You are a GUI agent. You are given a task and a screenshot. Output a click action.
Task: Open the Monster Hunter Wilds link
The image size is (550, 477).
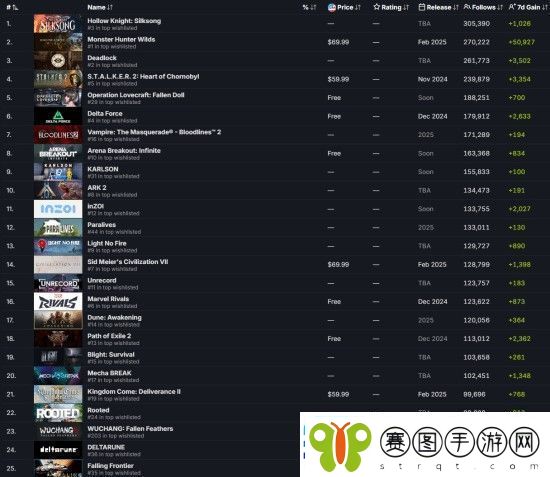coord(121,39)
